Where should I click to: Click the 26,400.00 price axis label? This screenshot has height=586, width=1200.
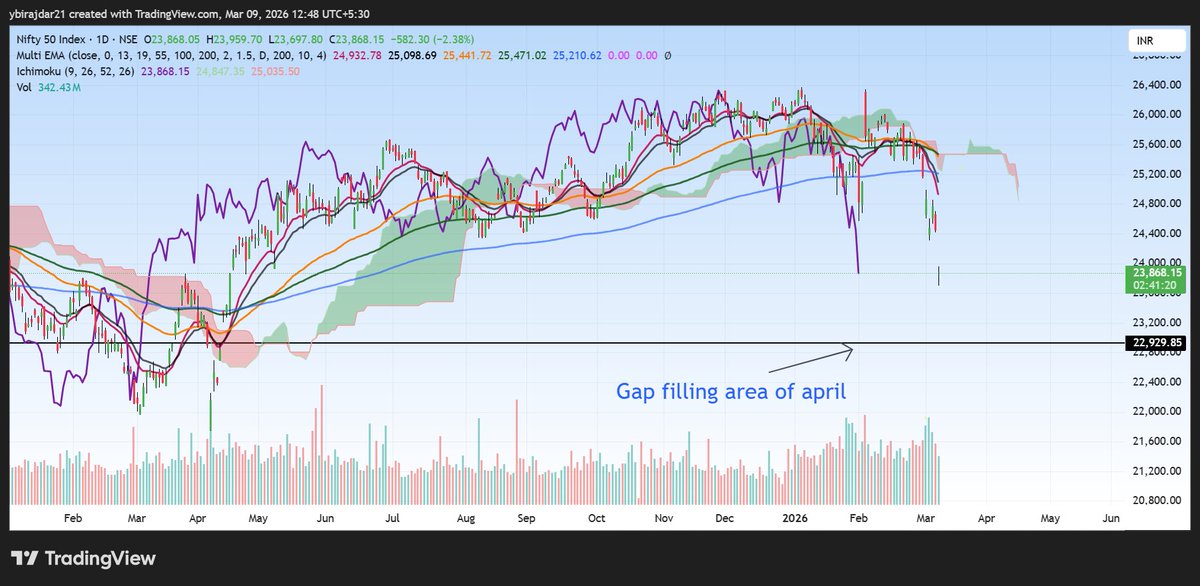tap(1156, 85)
